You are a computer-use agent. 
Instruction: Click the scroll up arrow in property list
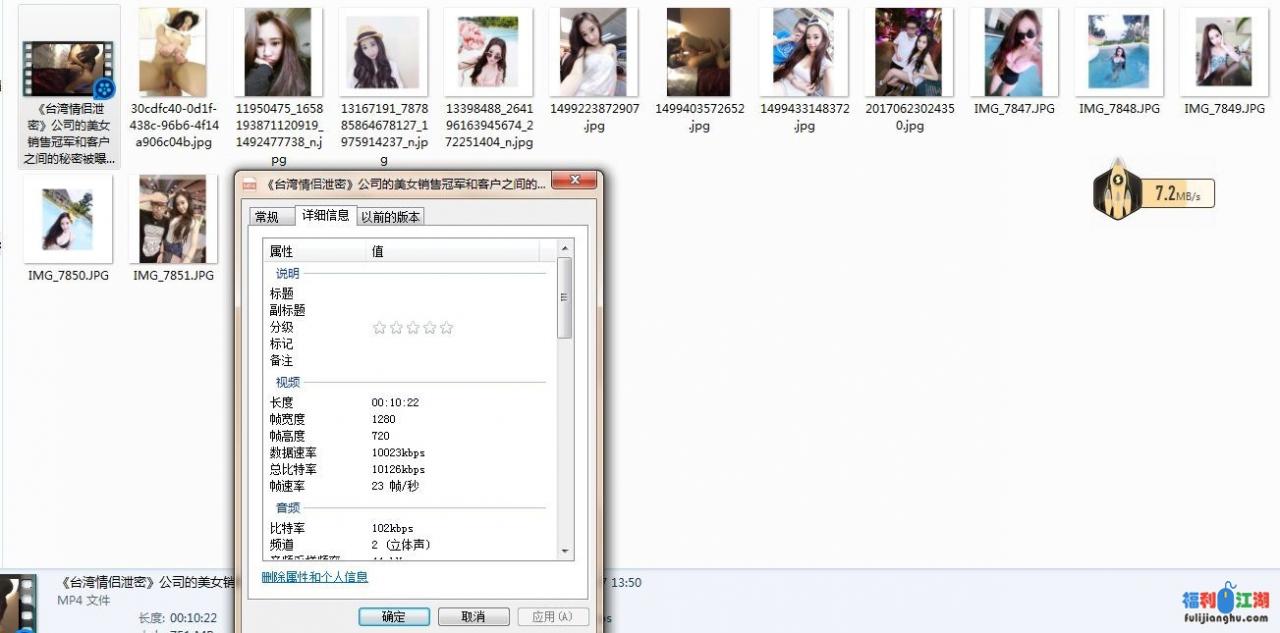(565, 248)
